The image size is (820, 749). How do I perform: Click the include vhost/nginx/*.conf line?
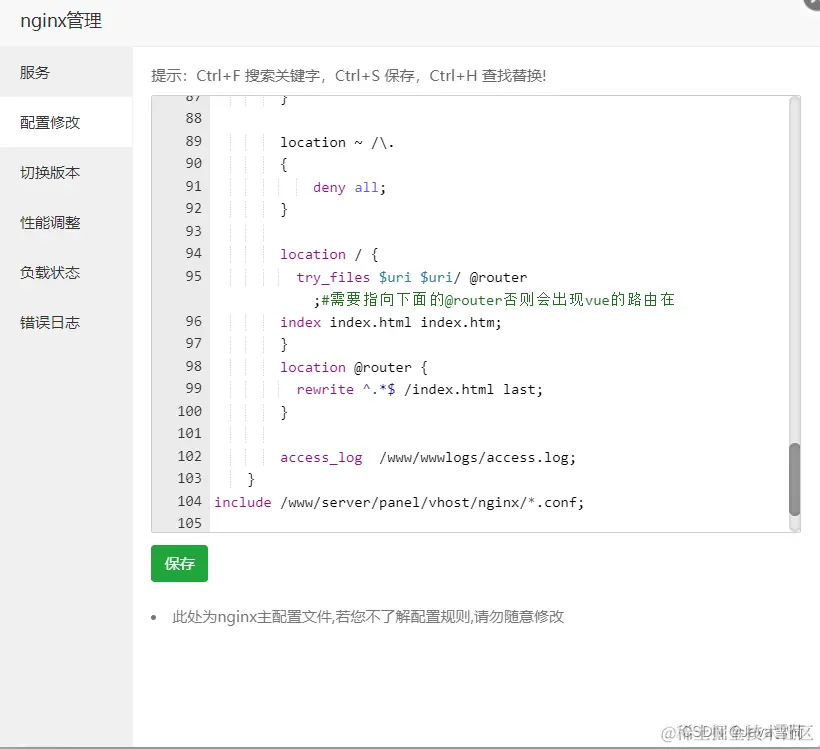click(x=399, y=502)
